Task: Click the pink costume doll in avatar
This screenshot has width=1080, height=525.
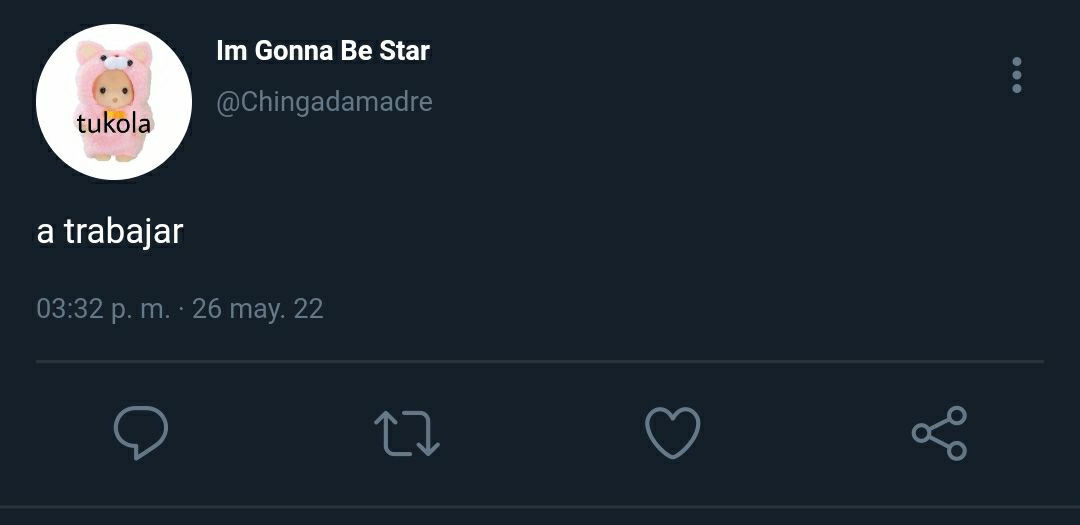Action: click(114, 101)
